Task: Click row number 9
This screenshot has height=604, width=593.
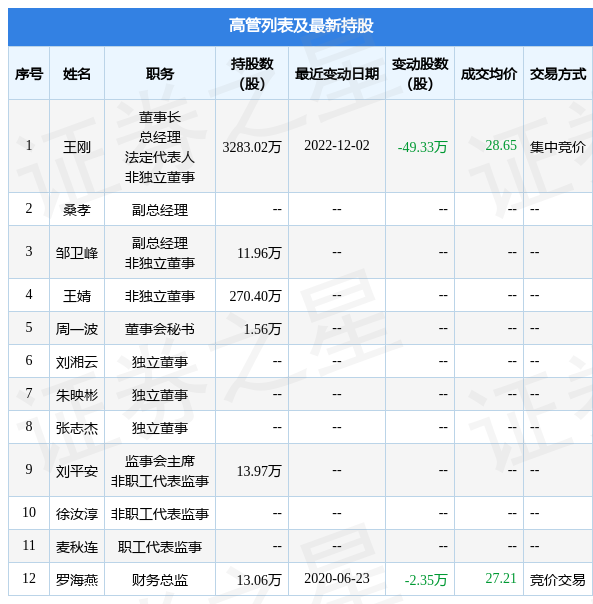Action: (x=29, y=470)
